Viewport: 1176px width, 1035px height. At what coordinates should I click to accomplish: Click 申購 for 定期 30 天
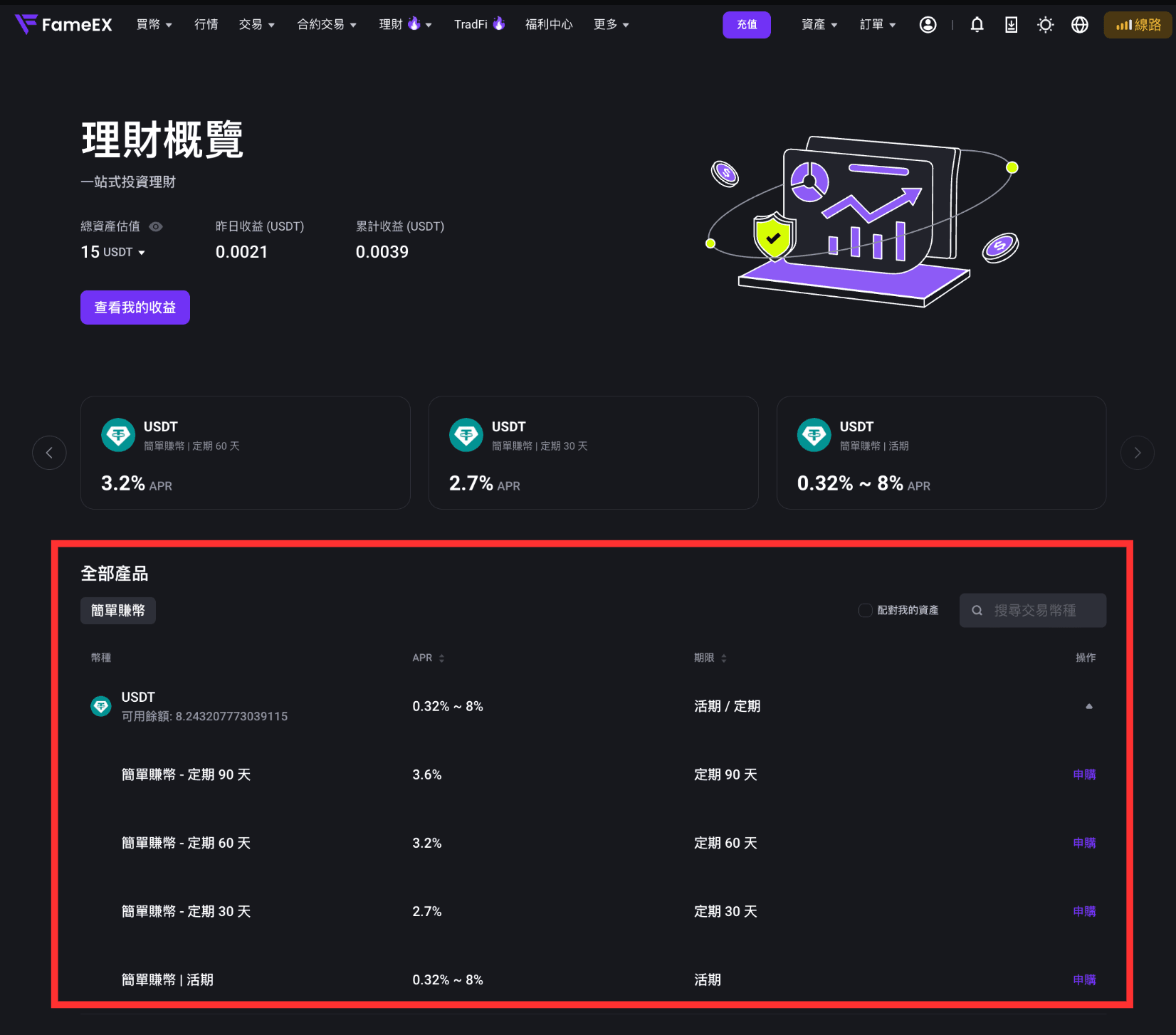1084,911
